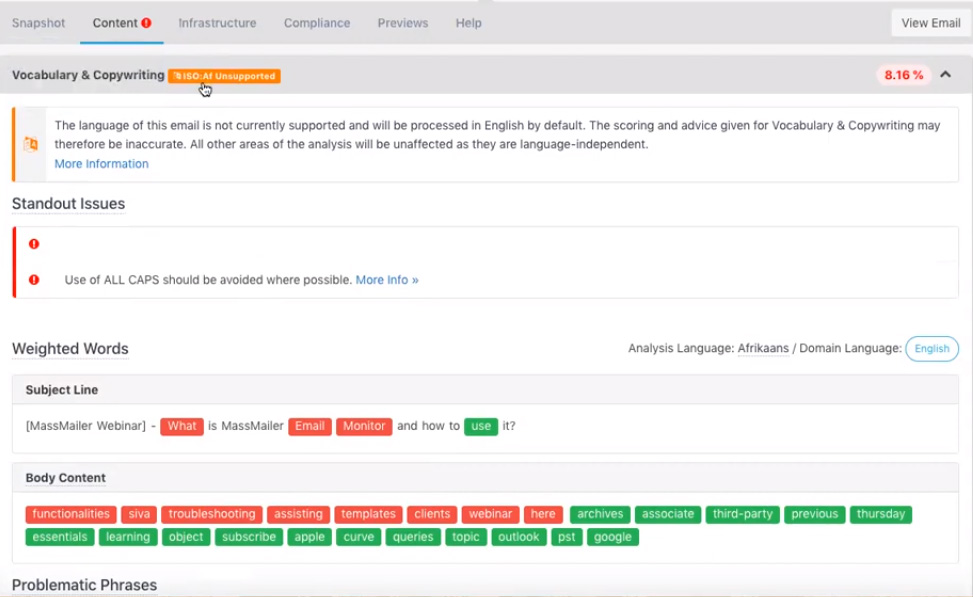973x597 pixels.
Task: Click the 'webinar' word tag
Action: click(x=490, y=514)
